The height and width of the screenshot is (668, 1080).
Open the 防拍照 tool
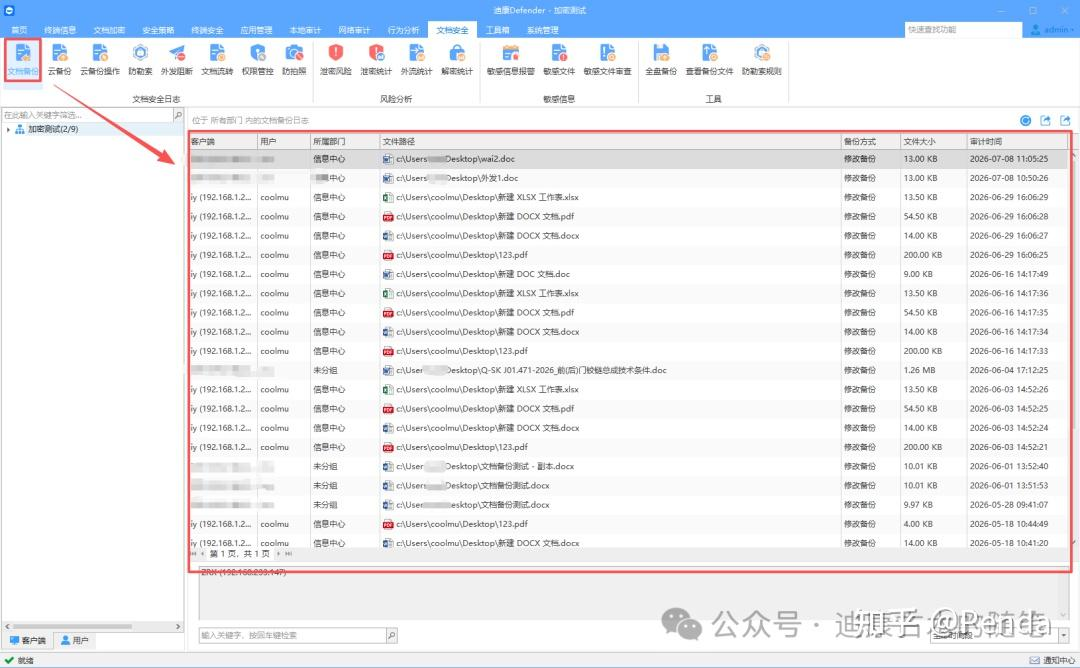coord(294,60)
